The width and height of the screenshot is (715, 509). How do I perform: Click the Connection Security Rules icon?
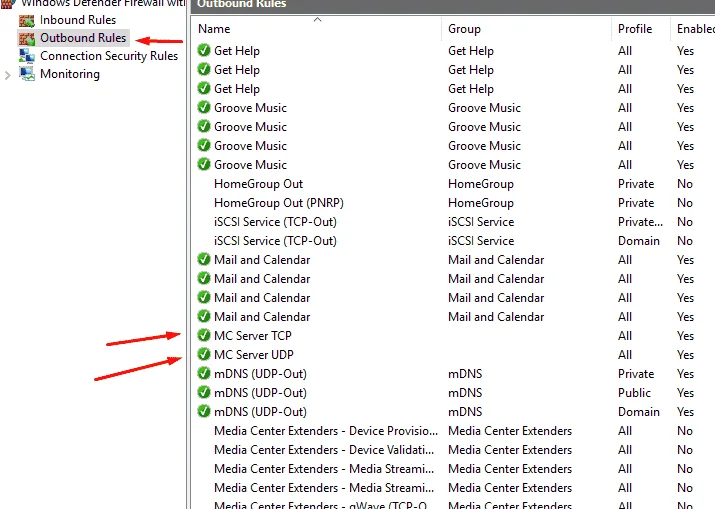pos(26,56)
